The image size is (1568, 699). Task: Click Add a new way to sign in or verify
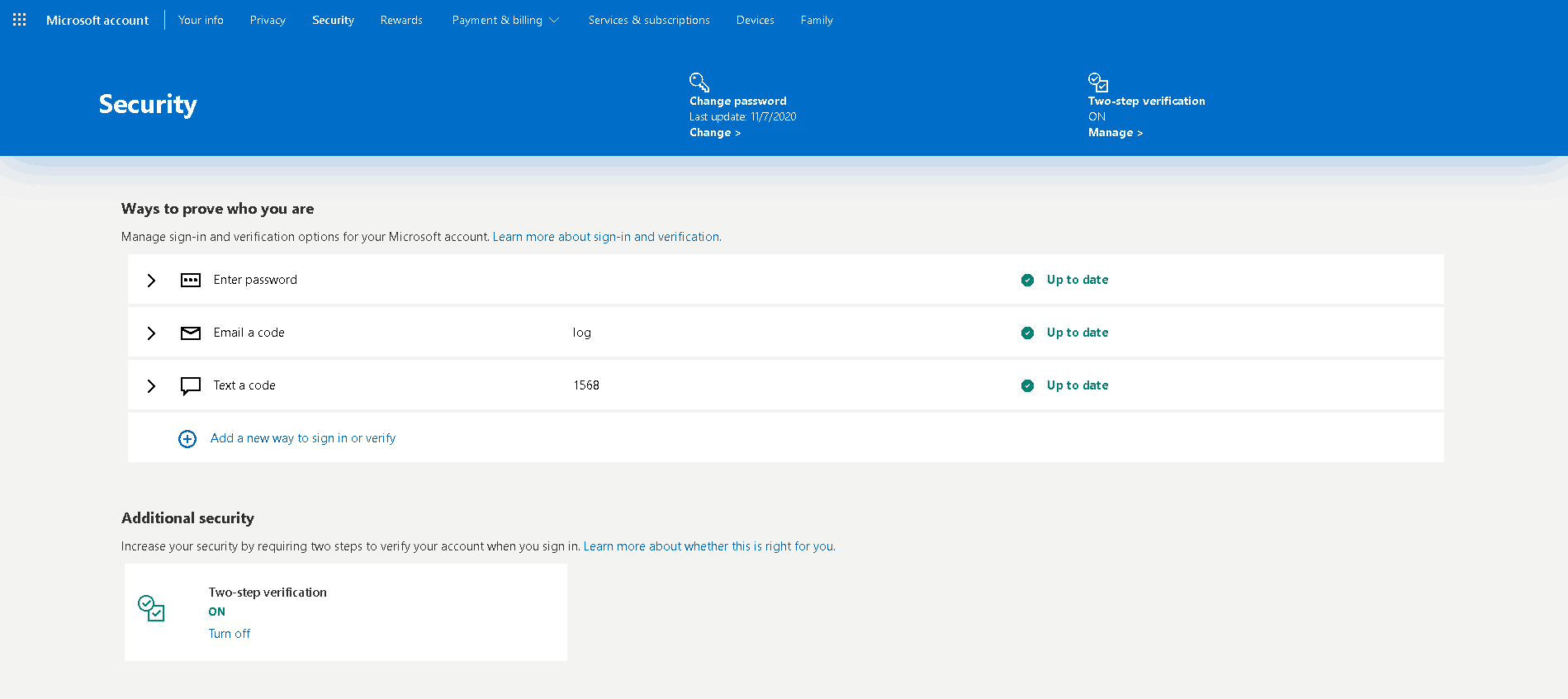coord(303,438)
